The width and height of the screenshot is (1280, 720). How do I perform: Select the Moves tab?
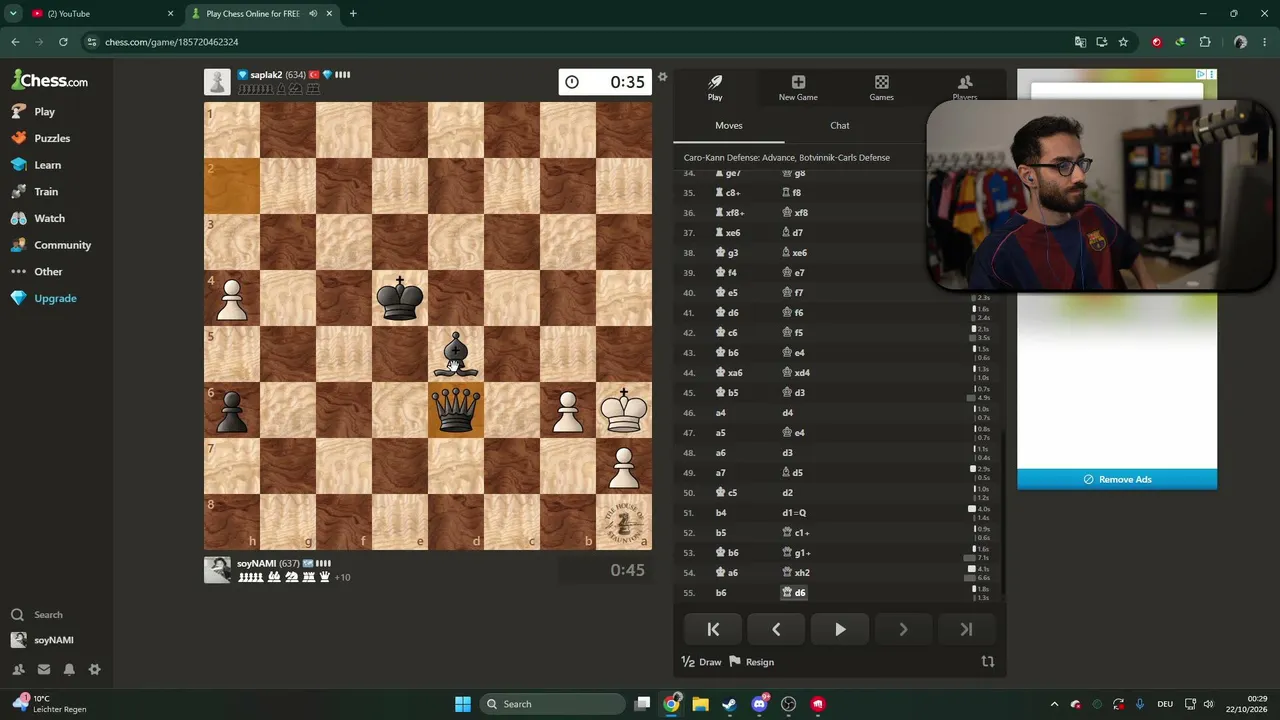point(729,125)
